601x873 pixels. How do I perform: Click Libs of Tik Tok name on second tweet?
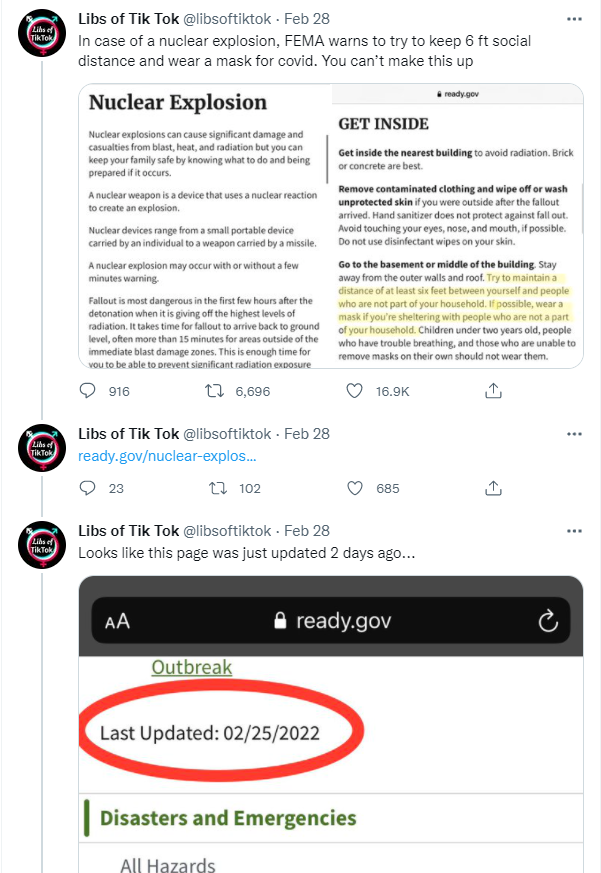(128, 434)
